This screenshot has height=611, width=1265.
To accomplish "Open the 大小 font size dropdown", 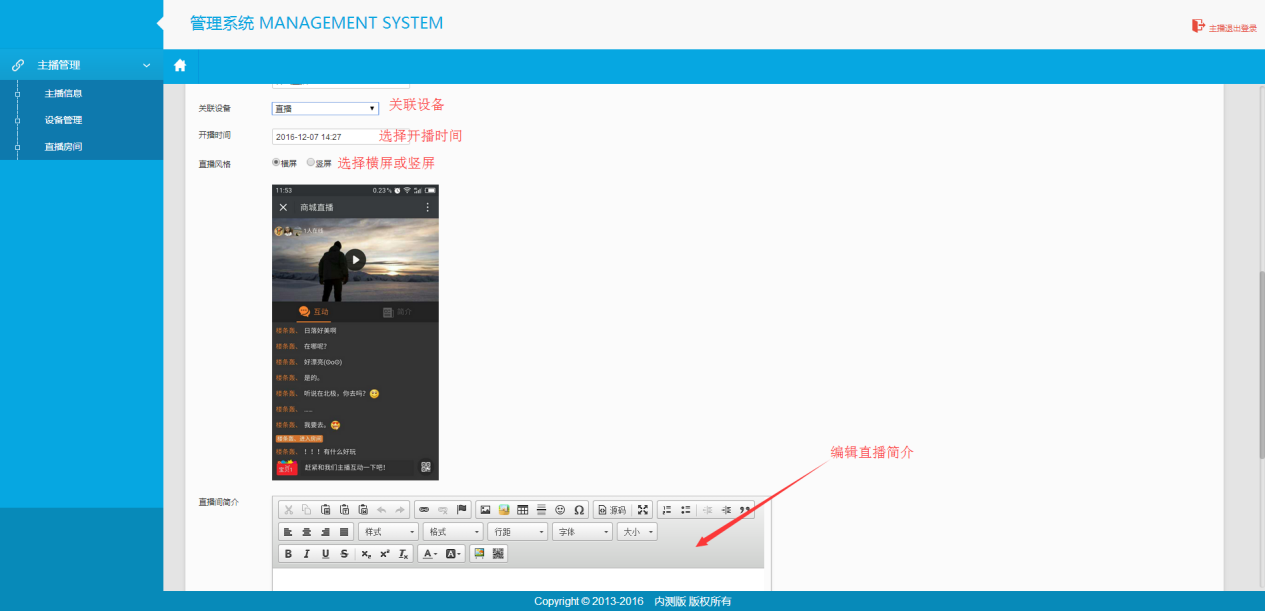I will 637,532.
